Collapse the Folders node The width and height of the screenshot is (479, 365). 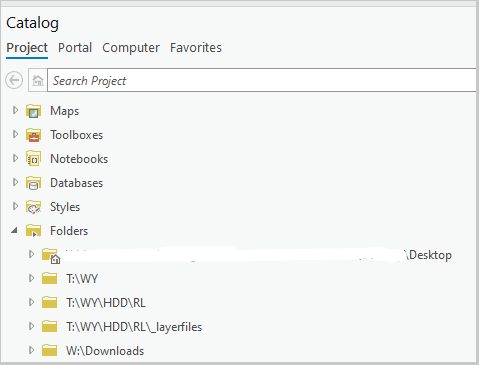pos(14,230)
